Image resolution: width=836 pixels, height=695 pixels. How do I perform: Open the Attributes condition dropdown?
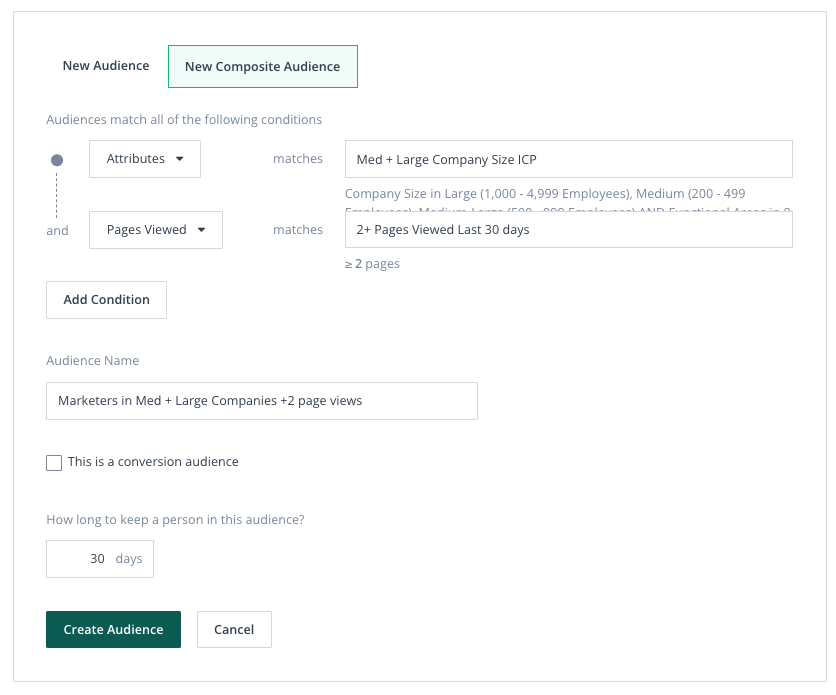(144, 159)
